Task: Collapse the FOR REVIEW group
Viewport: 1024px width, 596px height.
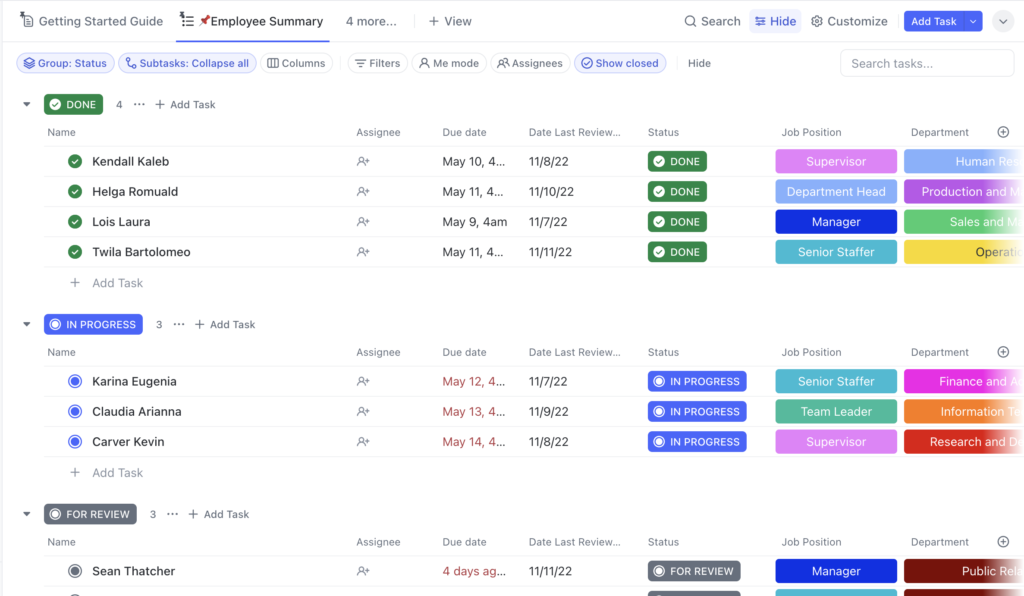Action: [x=27, y=515]
